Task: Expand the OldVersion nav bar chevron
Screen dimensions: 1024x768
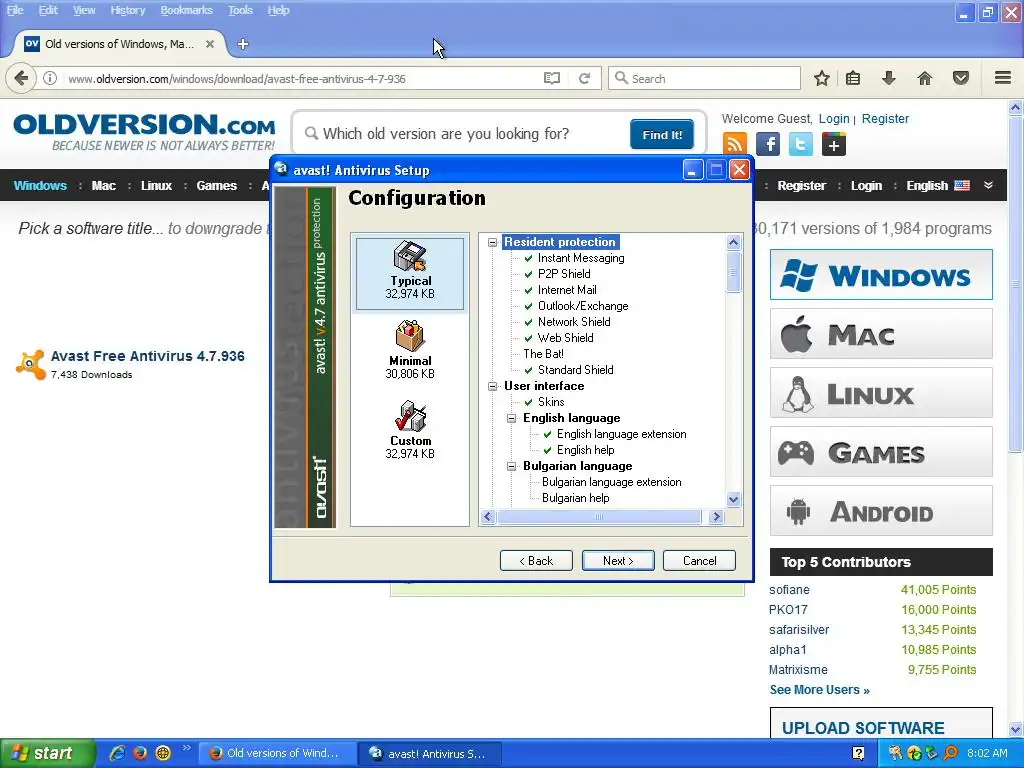Action: tap(989, 185)
